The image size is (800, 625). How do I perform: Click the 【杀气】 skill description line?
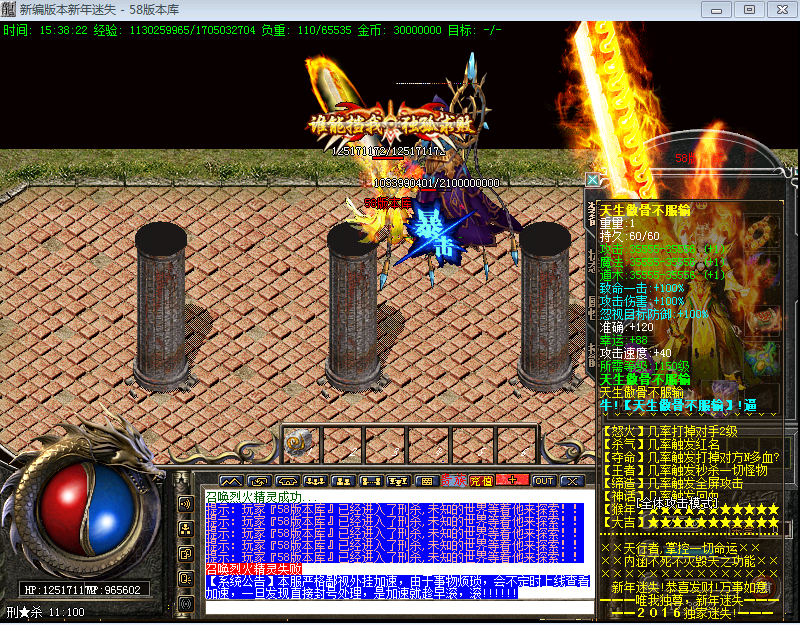[x=661, y=444]
